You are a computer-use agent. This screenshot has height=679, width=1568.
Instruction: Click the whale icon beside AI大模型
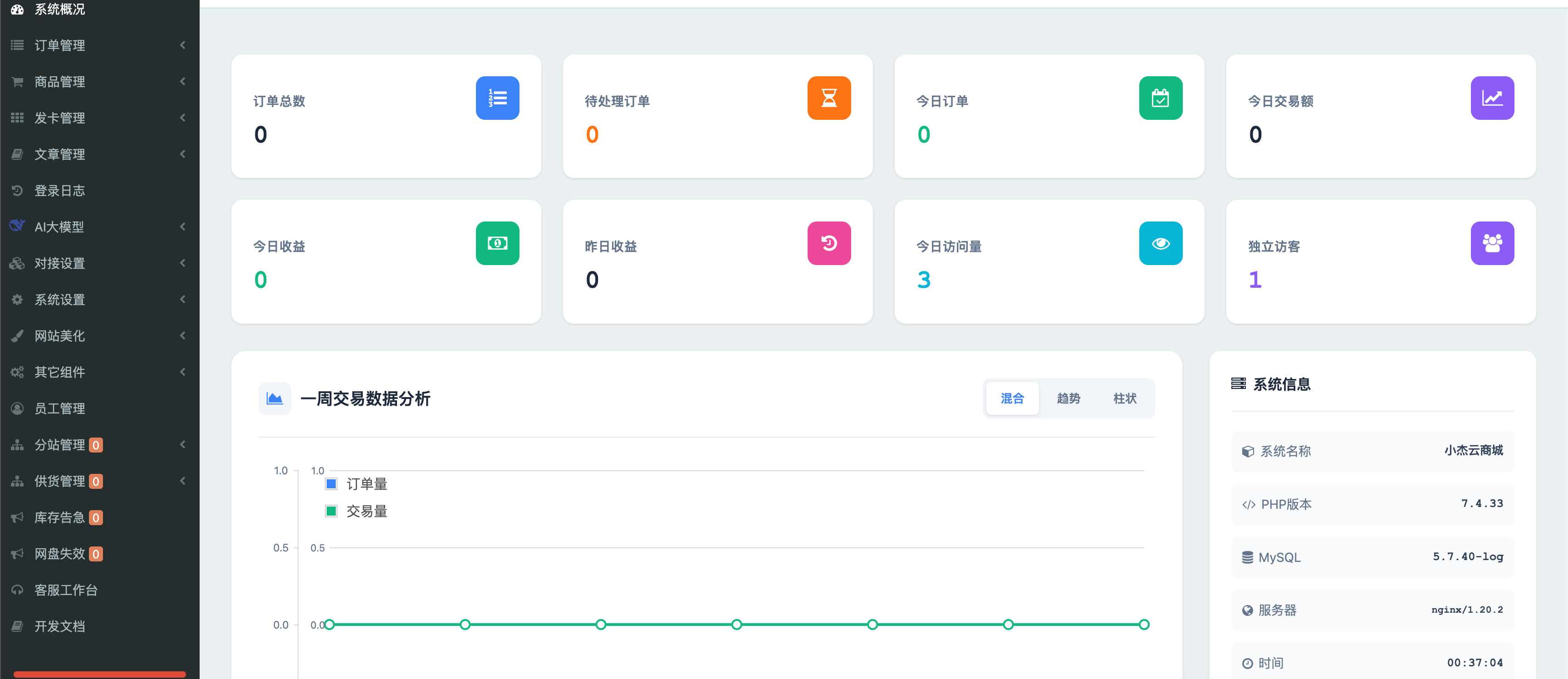[x=17, y=225]
